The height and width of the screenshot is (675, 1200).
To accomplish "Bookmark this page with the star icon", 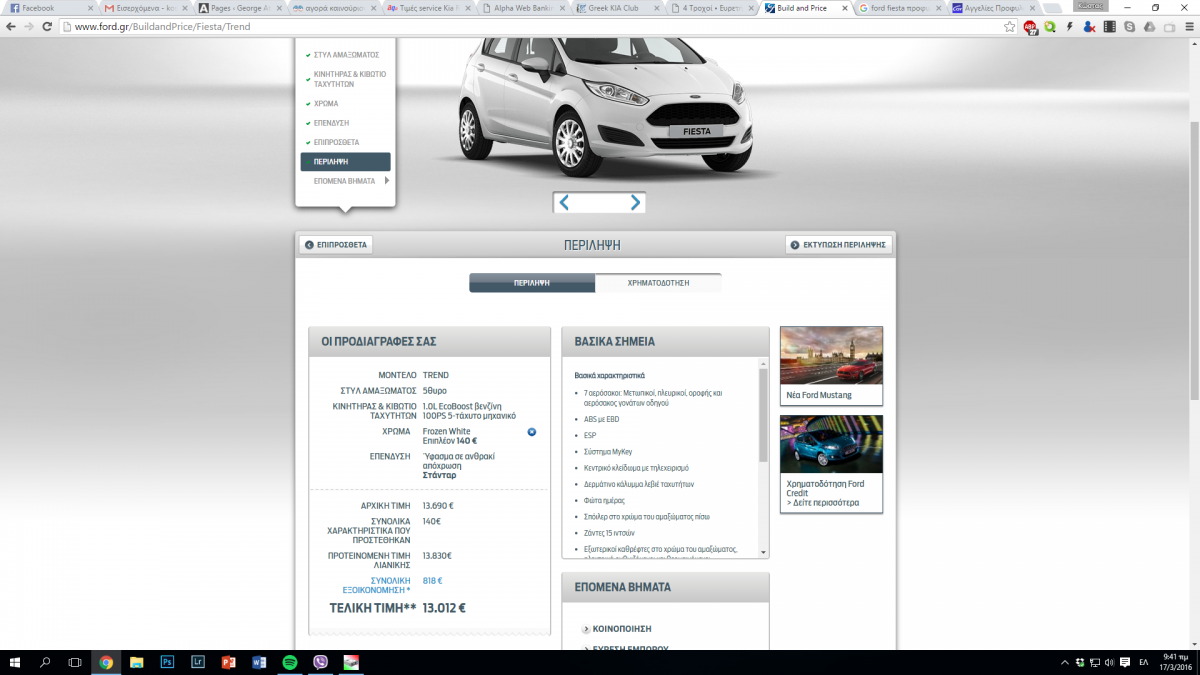I will [1010, 26].
